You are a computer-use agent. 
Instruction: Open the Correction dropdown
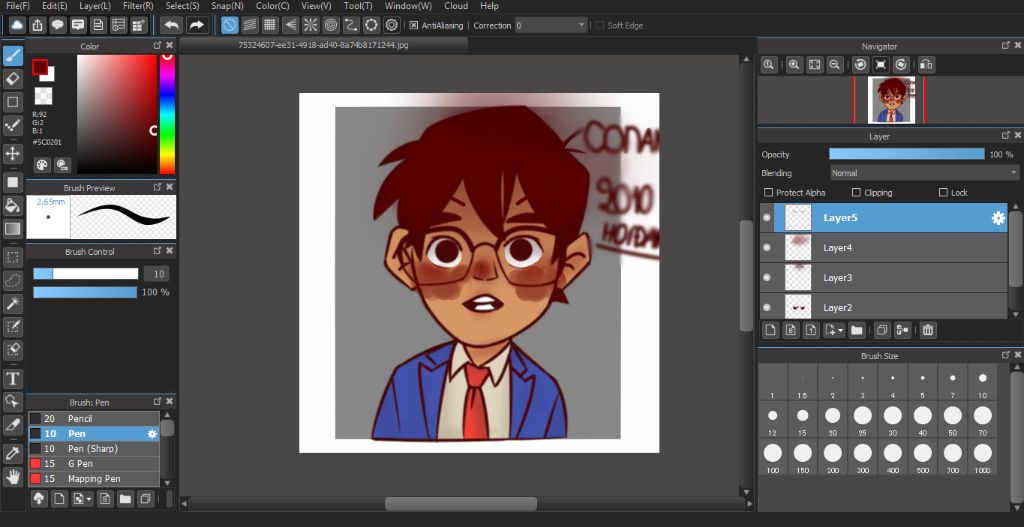pos(551,25)
